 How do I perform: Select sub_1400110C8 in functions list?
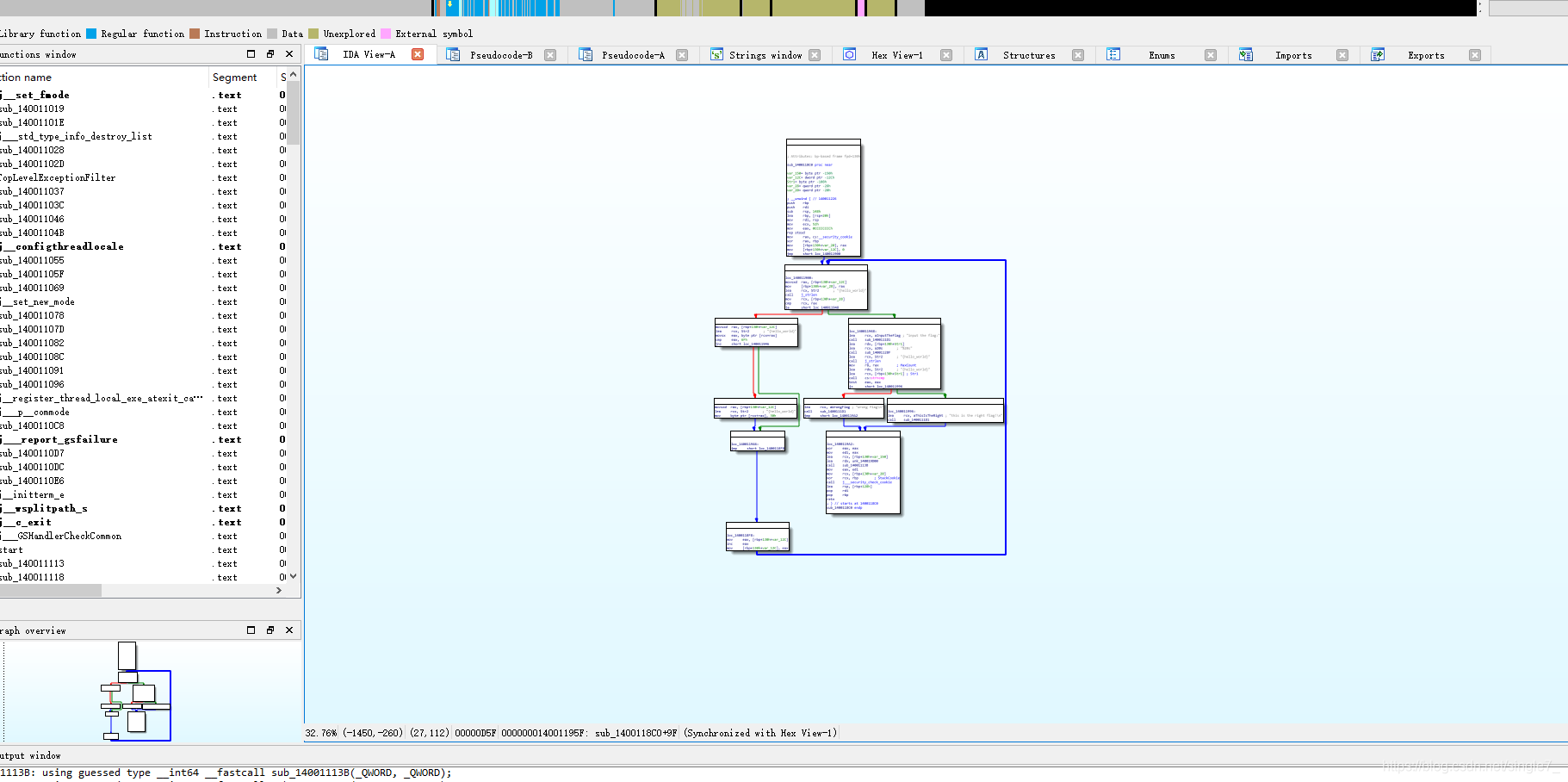click(x=143, y=425)
